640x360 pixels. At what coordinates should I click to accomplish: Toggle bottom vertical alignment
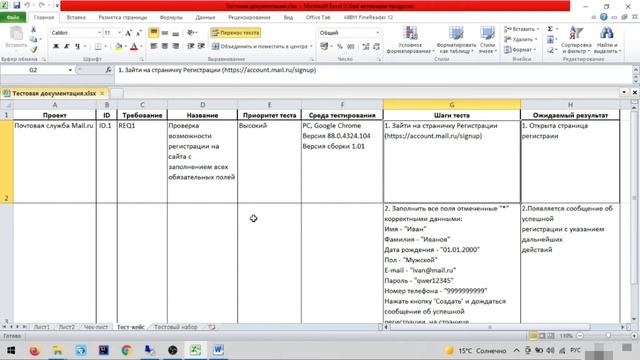[176, 33]
